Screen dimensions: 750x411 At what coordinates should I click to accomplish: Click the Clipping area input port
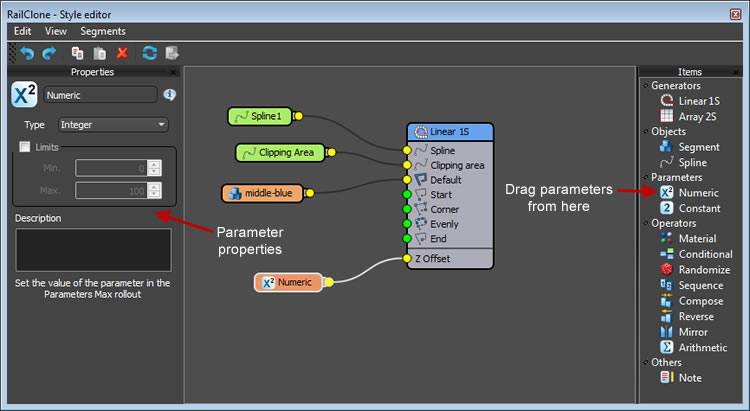click(407, 165)
